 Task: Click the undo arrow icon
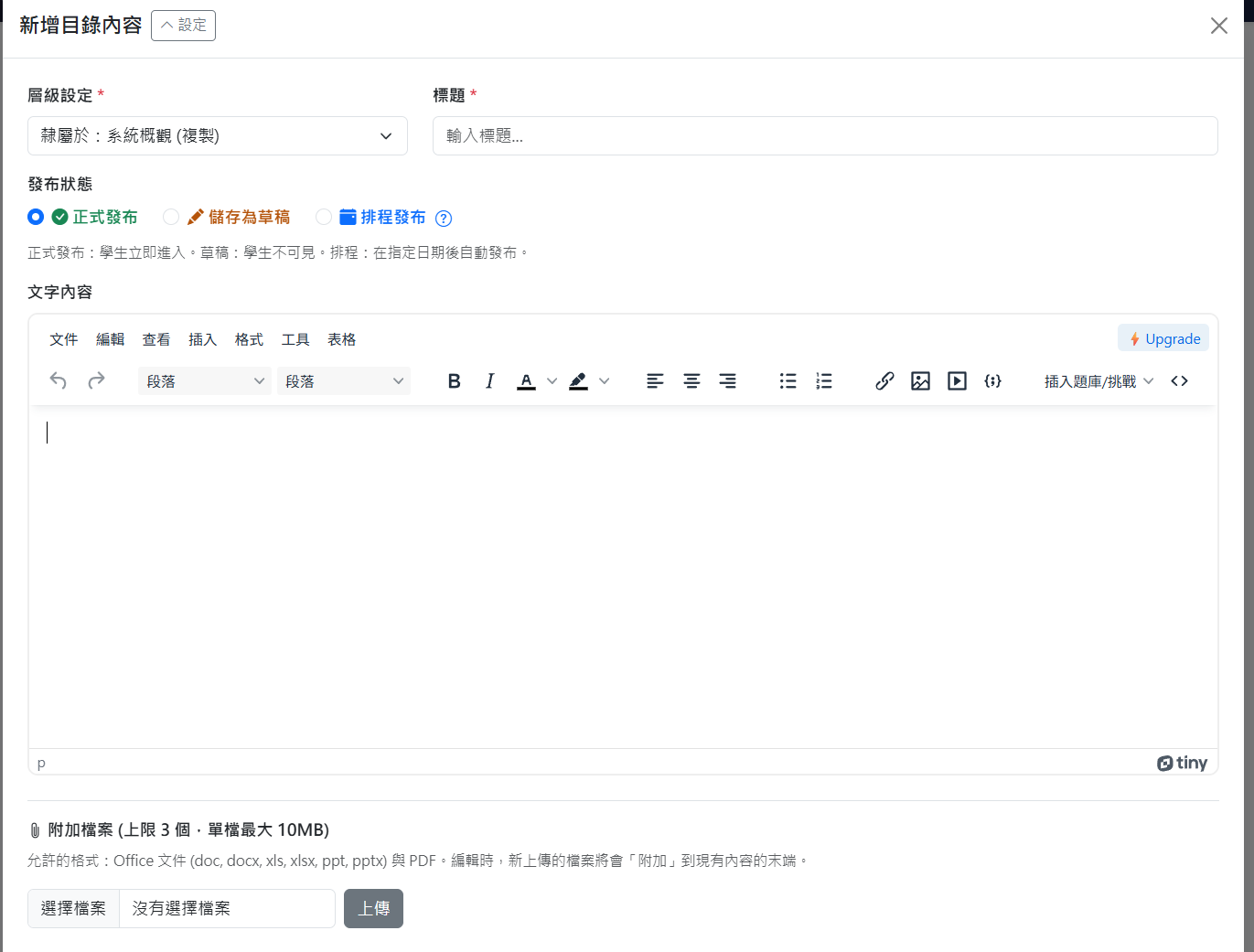tap(59, 381)
